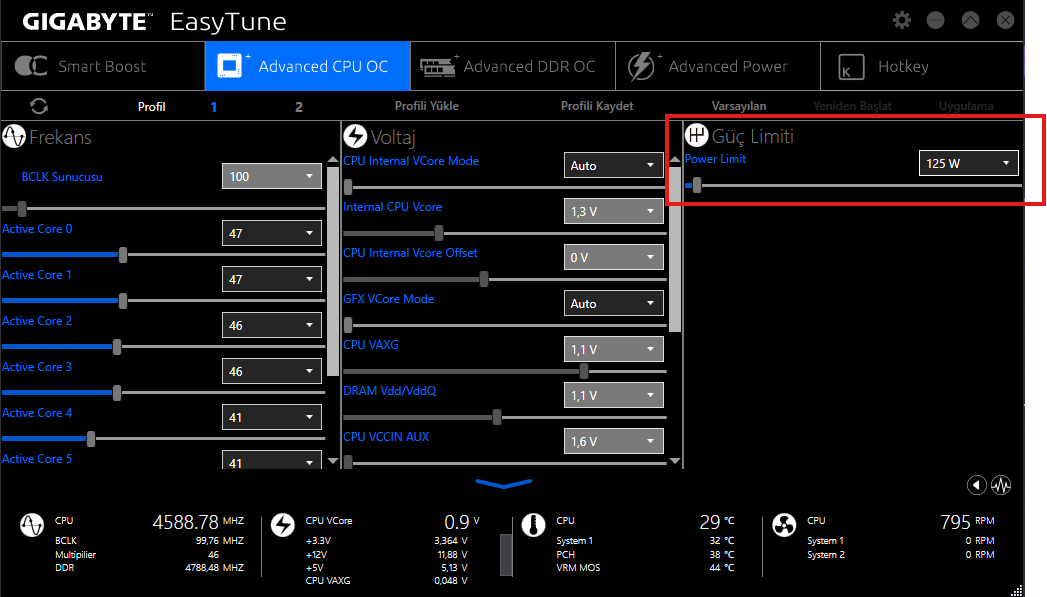Click the left arrow round icon
This screenshot has height=597, width=1047.
[976, 485]
